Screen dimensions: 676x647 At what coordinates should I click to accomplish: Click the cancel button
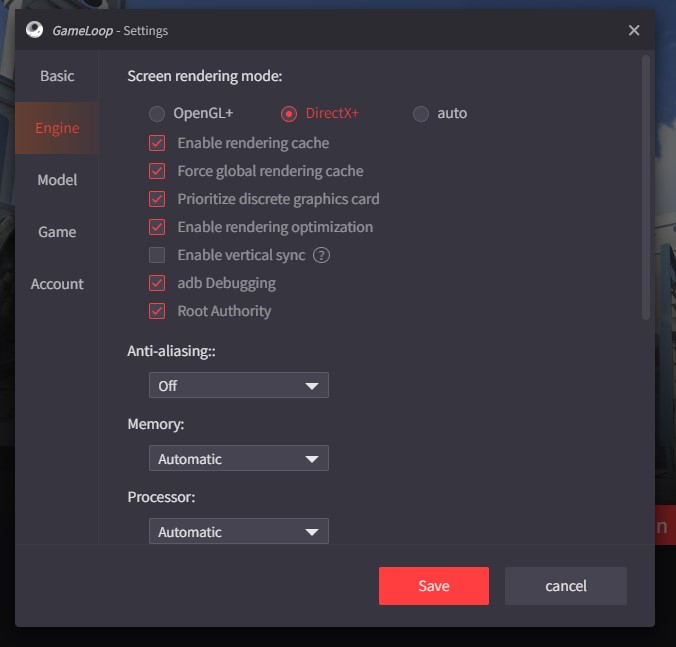(x=566, y=586)
